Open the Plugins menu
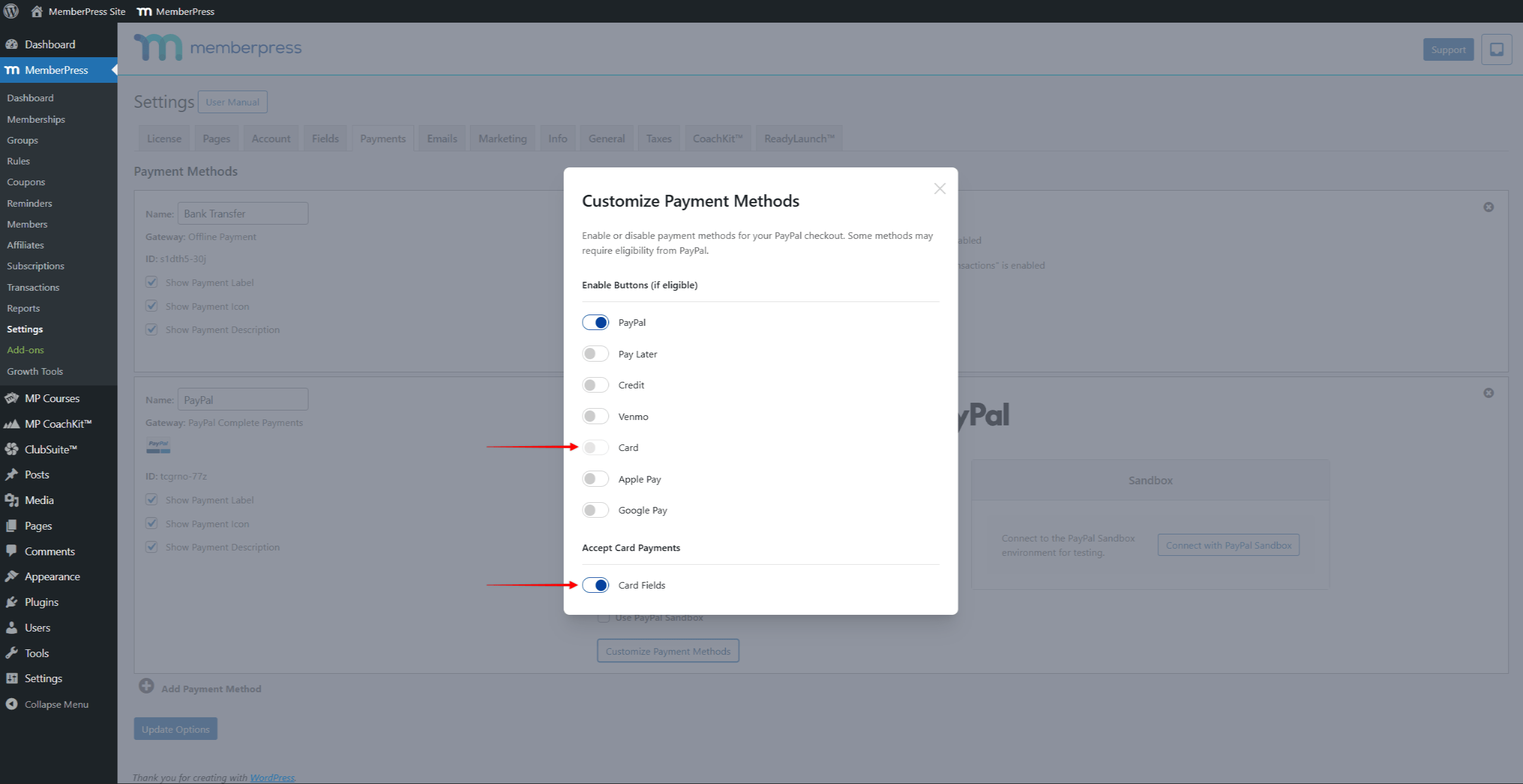 (x=41, y=602)
